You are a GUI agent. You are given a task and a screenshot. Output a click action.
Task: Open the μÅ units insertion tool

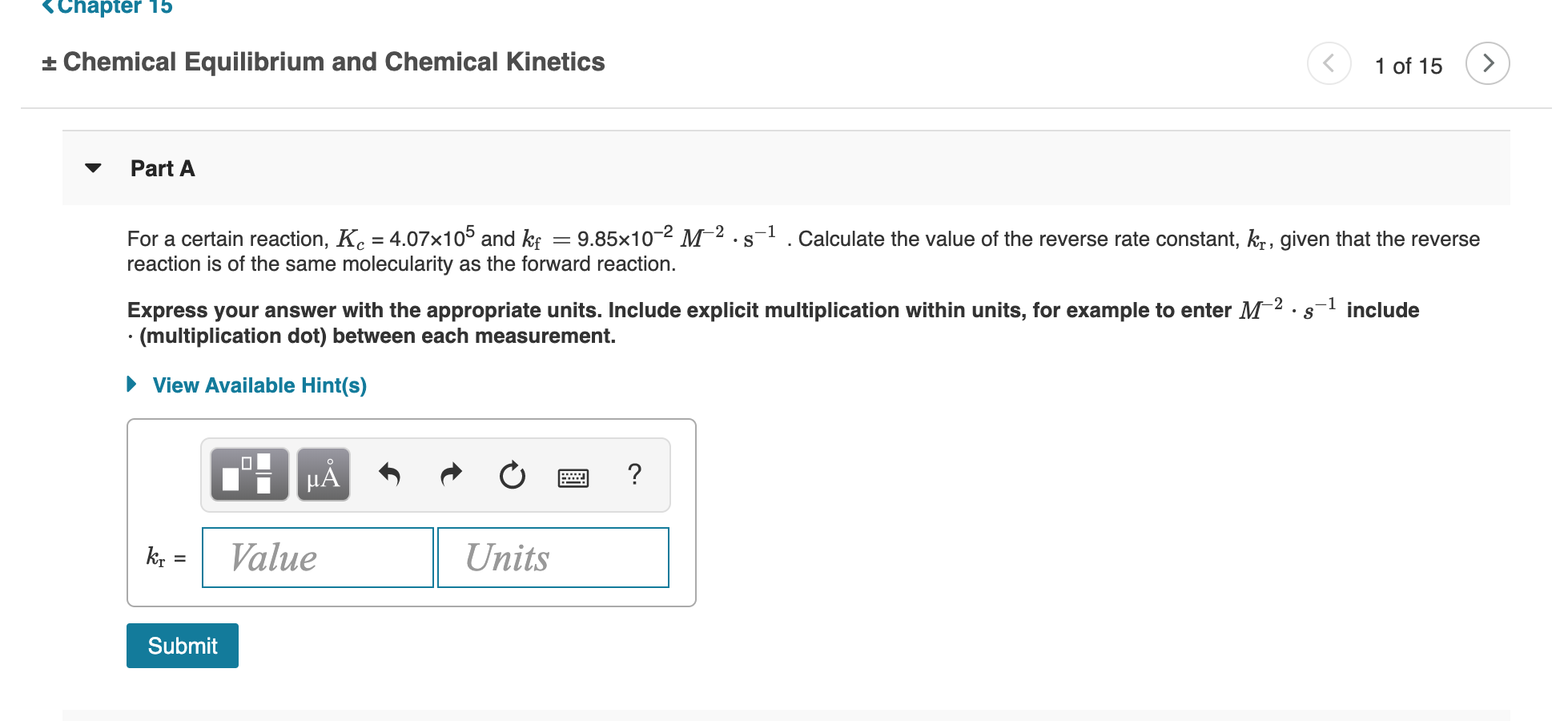(x=323, y=474)
